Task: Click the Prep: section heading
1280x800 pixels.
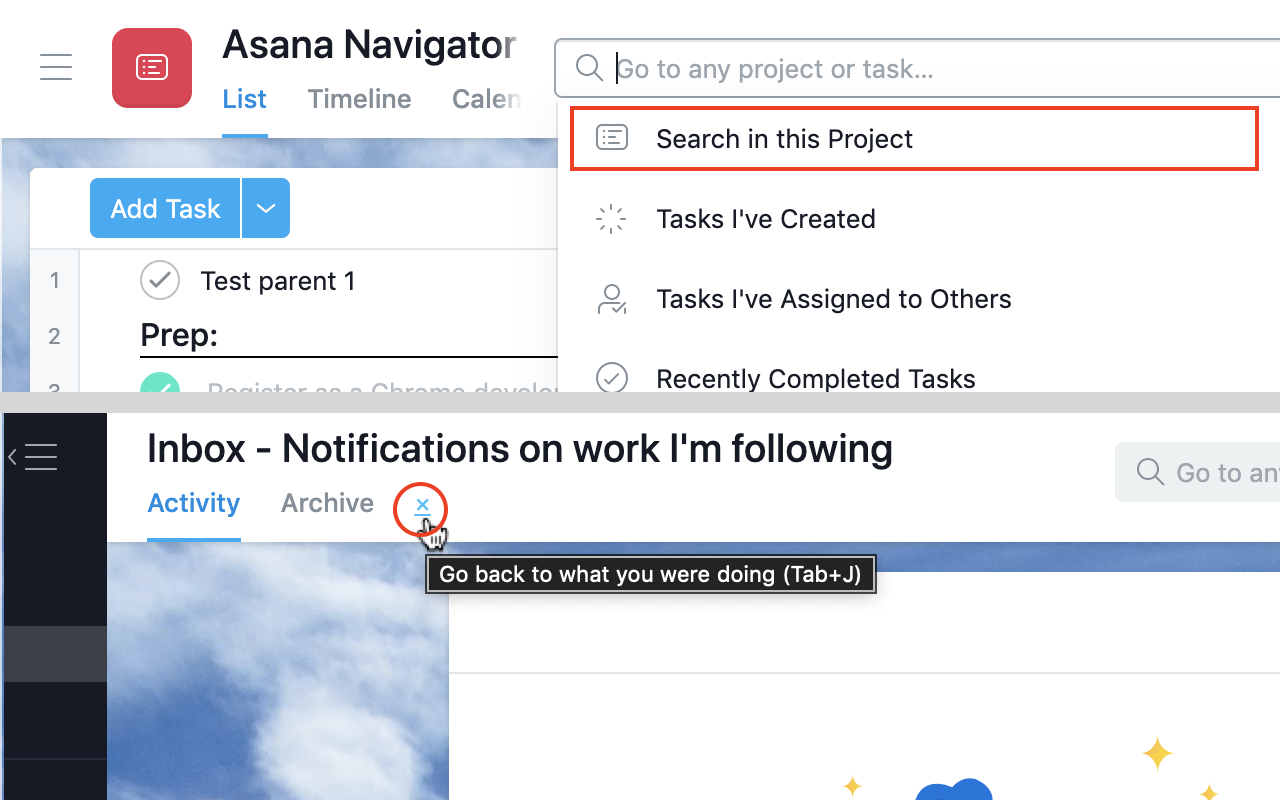Action: click(179, 336)
